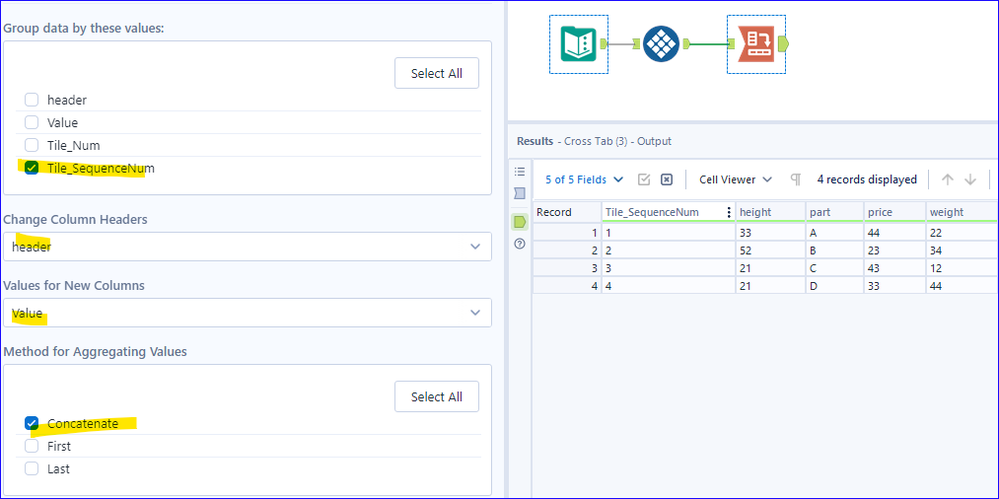The width and height of the screenshot is (999, 499).
Task: Click the X icon in Results toolbar
Action: (x=666, y=180)
